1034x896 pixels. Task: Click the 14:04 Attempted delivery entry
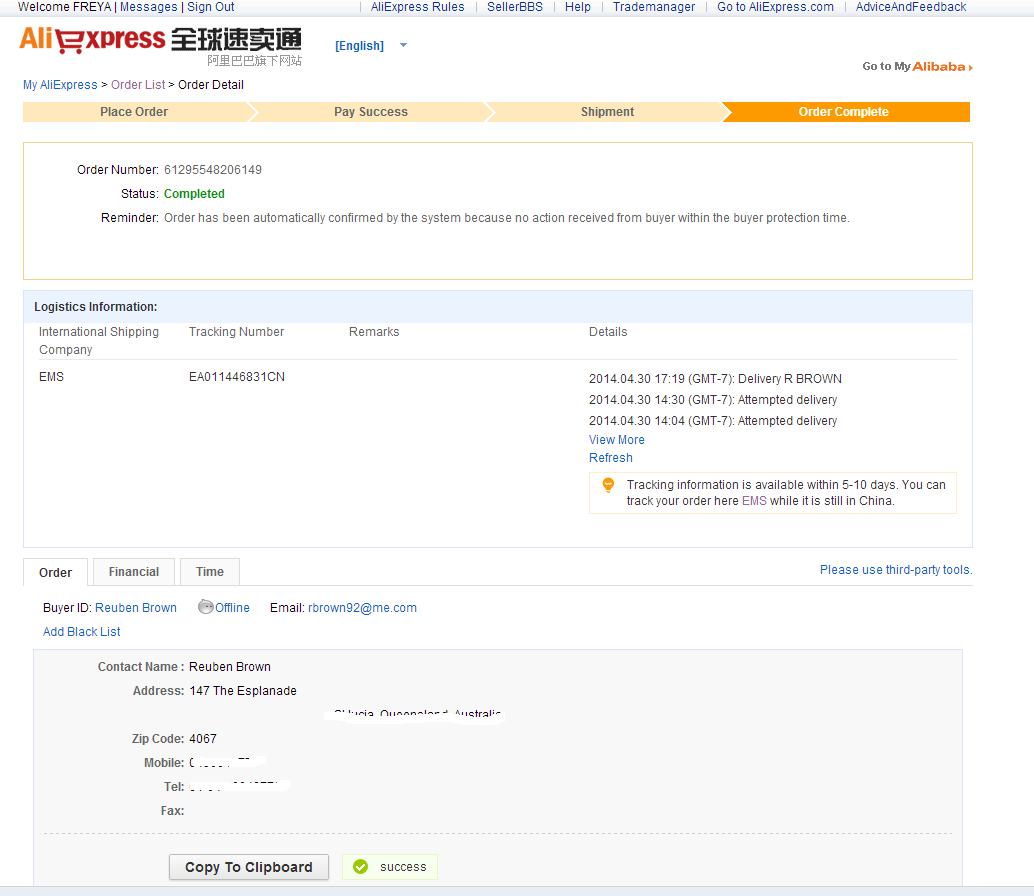click(713, 421)
